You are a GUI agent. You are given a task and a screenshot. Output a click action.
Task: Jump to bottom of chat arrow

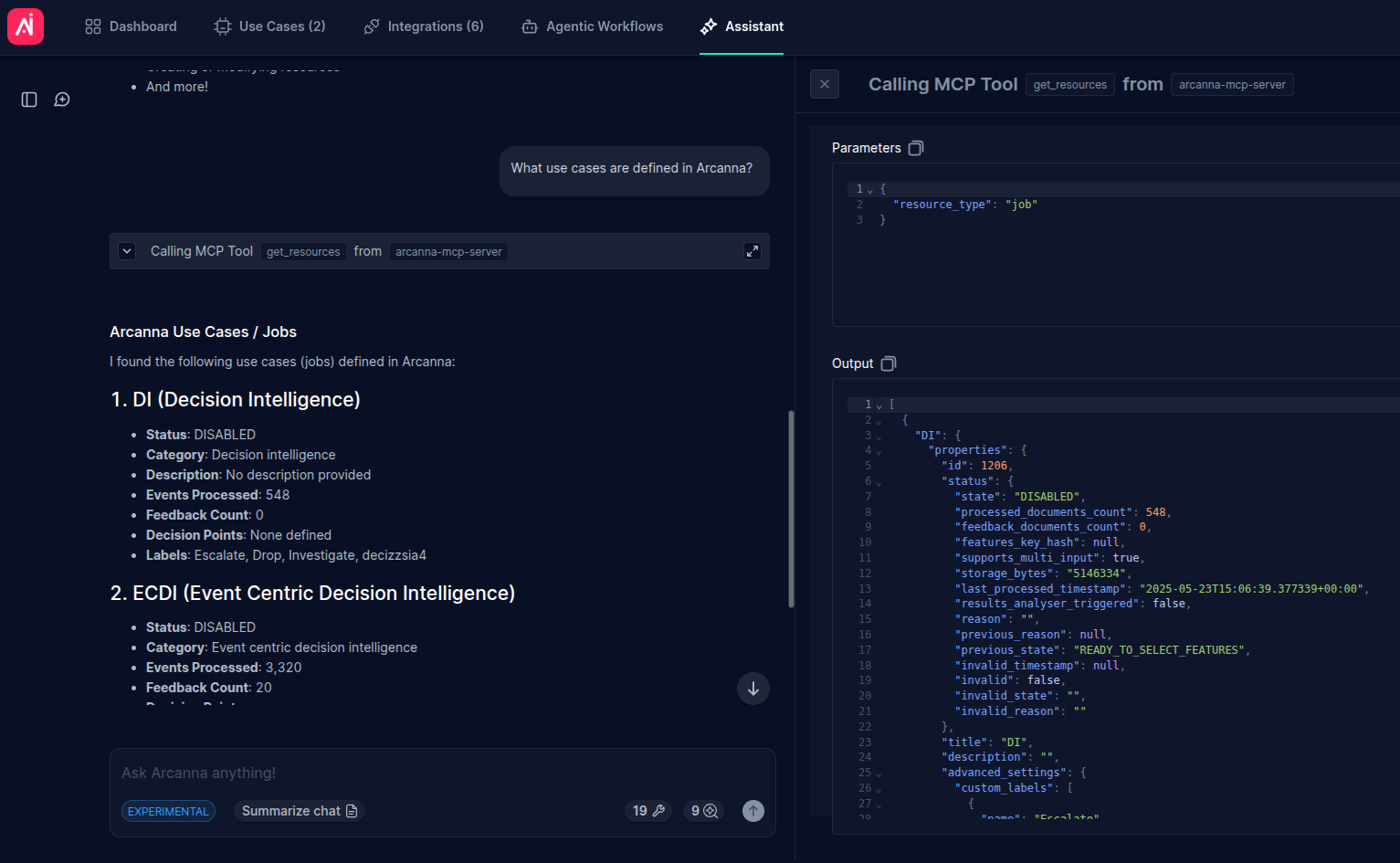click(x=753, y=689)
